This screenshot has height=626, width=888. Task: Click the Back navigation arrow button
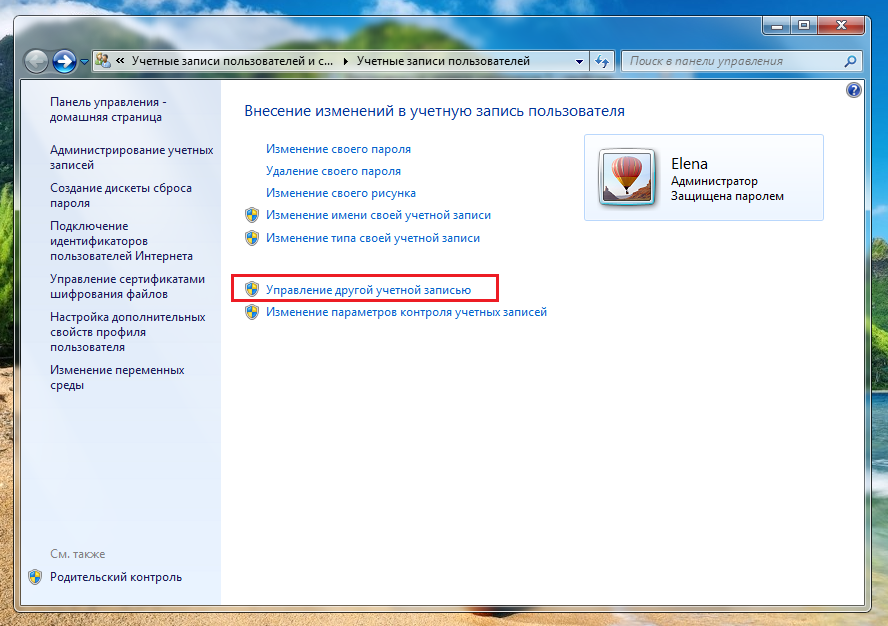(x=37, y=61)
